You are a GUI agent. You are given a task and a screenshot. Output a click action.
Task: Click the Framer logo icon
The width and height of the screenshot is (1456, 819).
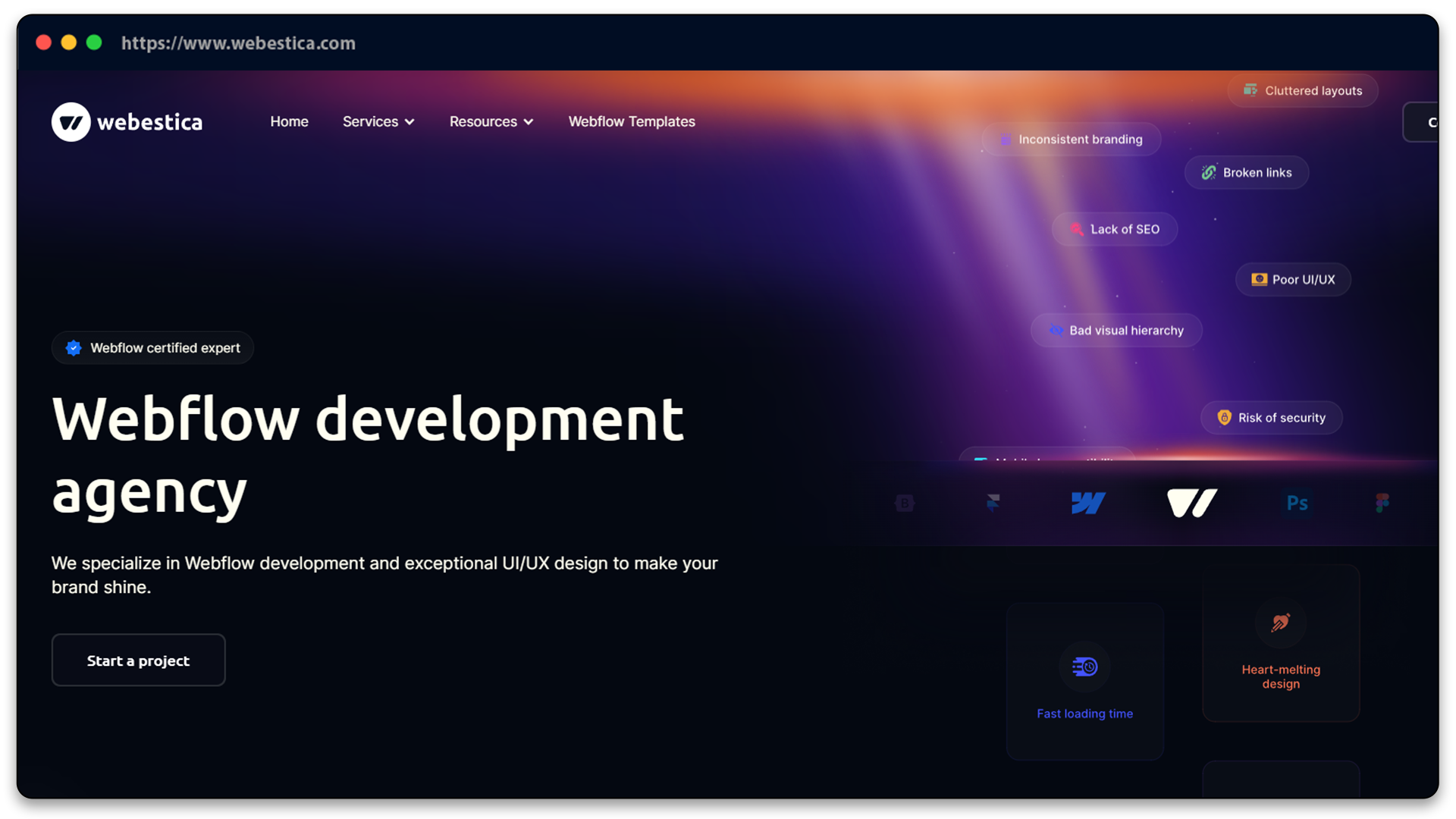coord(993,502)
